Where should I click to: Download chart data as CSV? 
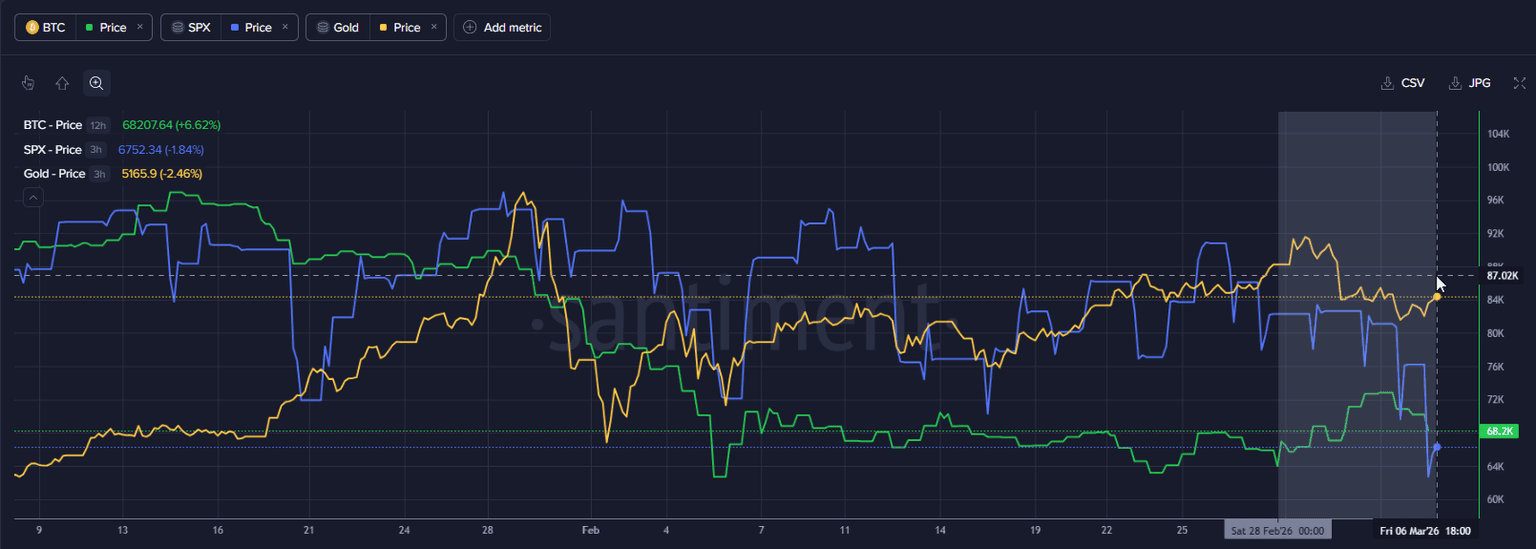(1402, 83)
